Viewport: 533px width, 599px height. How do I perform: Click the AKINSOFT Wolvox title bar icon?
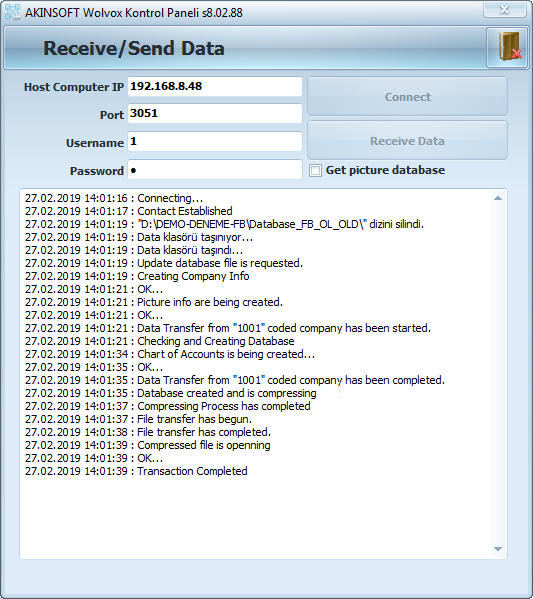tap(13, 12)
